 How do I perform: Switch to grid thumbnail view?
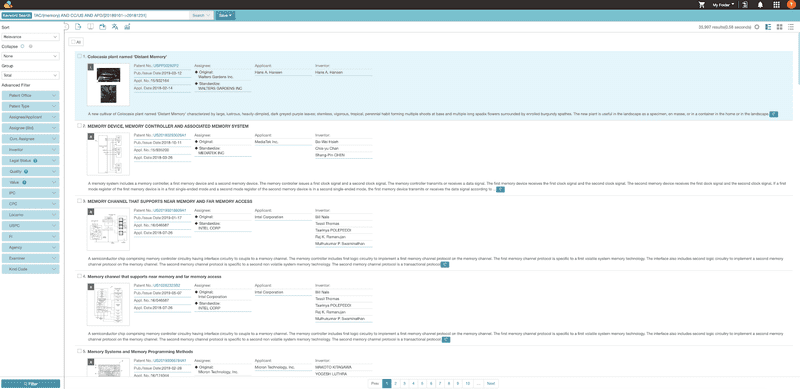[780, 27]
